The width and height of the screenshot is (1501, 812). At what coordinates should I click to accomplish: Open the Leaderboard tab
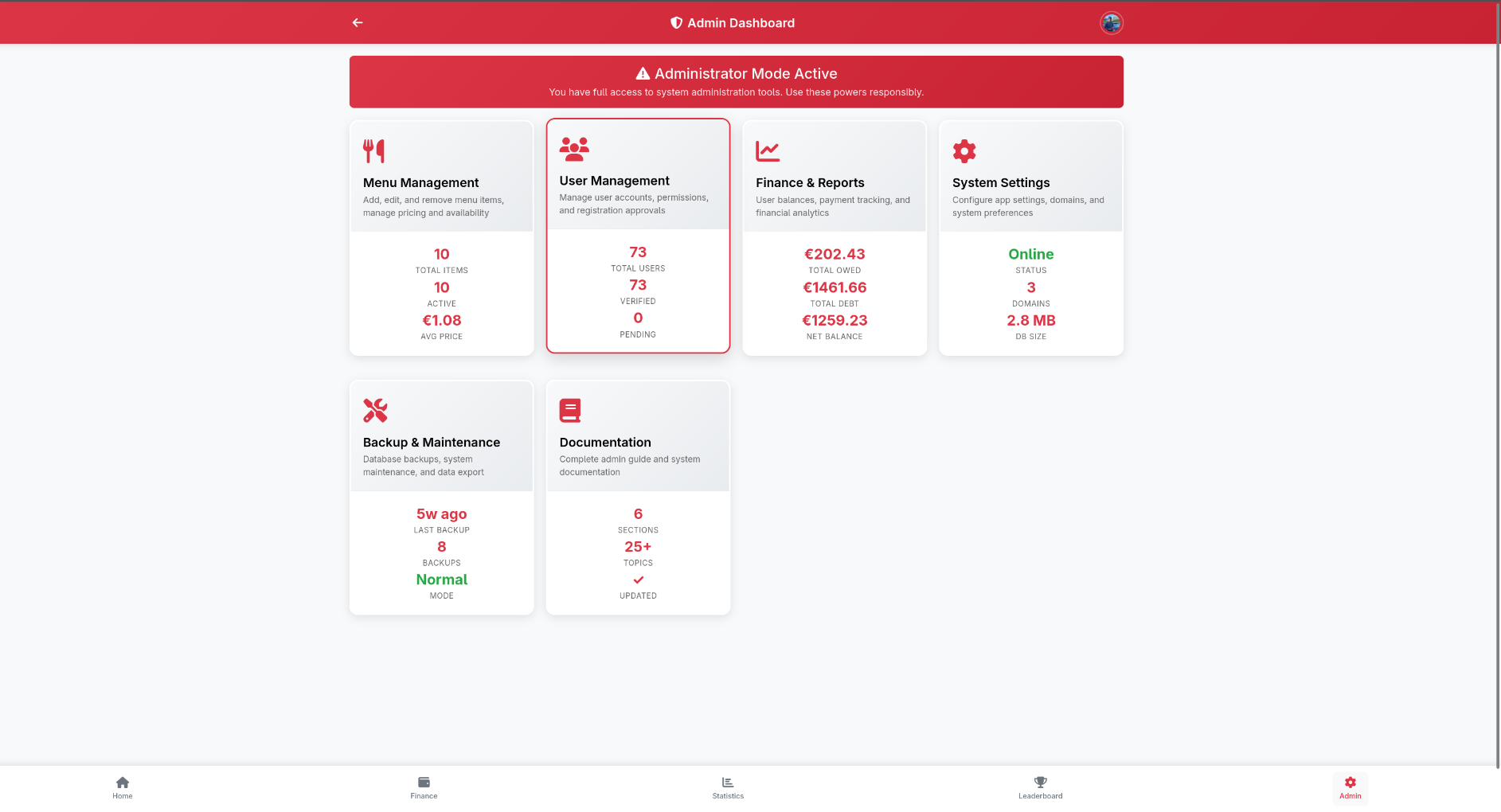point(1040,787)
